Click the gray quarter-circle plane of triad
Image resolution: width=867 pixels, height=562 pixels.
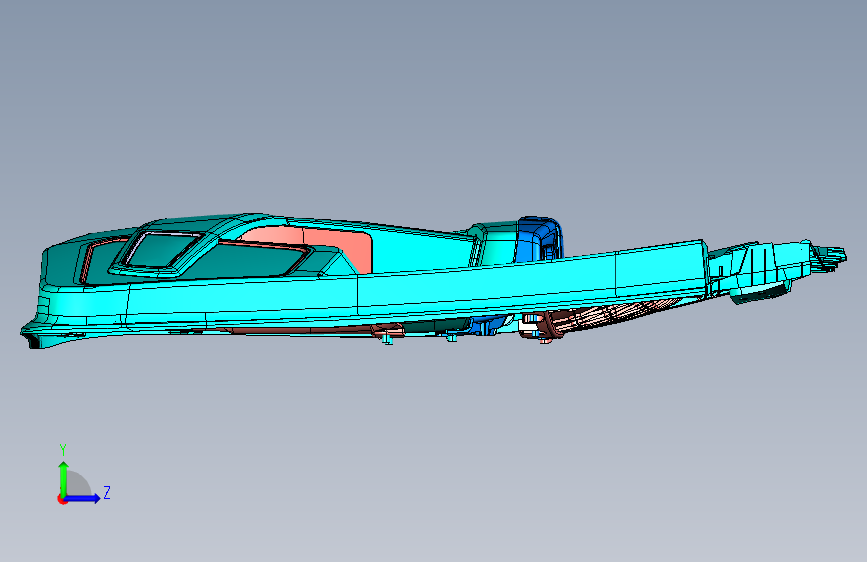click(77, 484)
